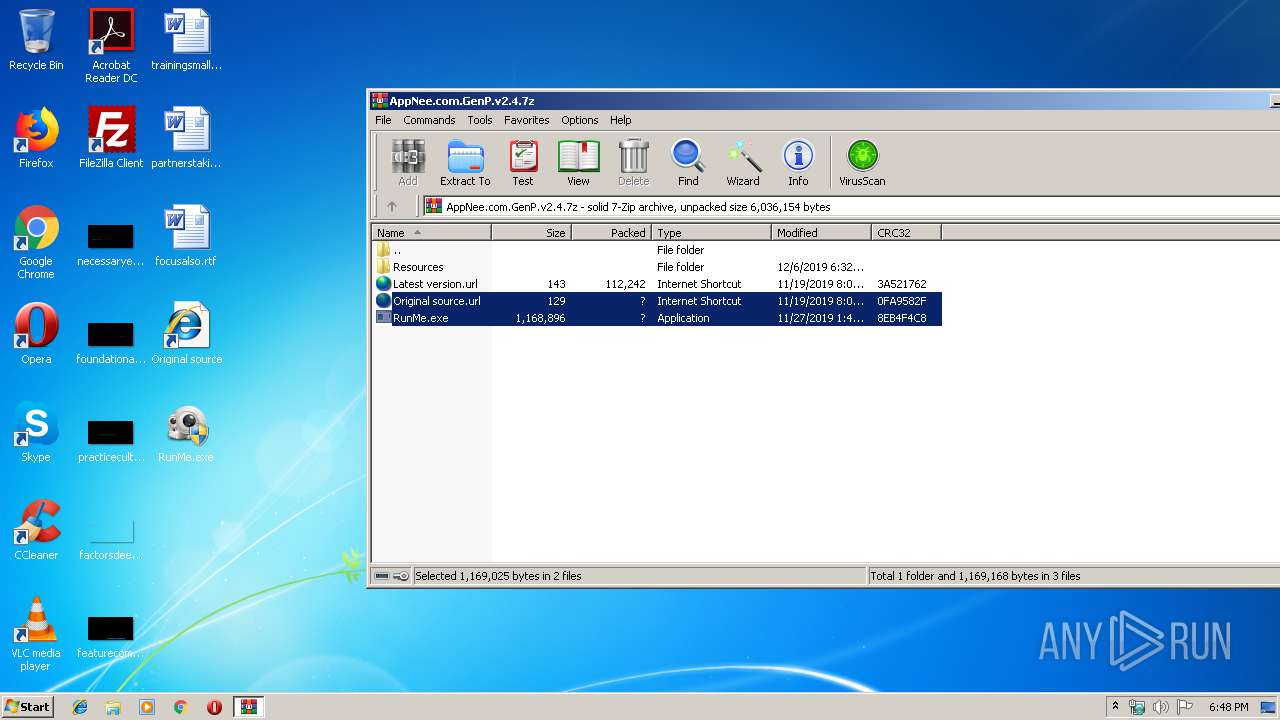Click the taskbar clock 6:48 PM
This screenshot has width=1280, height=720.
pos(1228,707)
